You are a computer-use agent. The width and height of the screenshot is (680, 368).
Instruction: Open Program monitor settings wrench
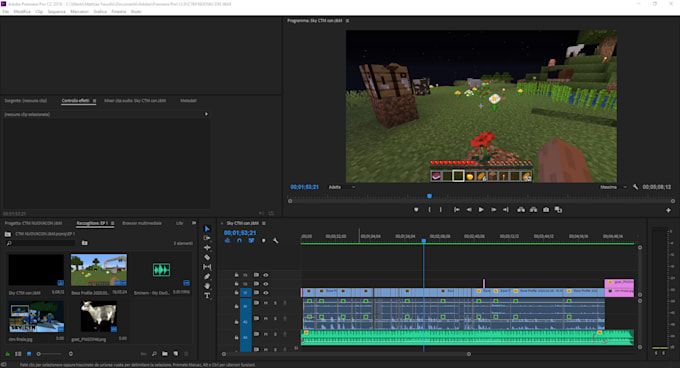(635, 187)
